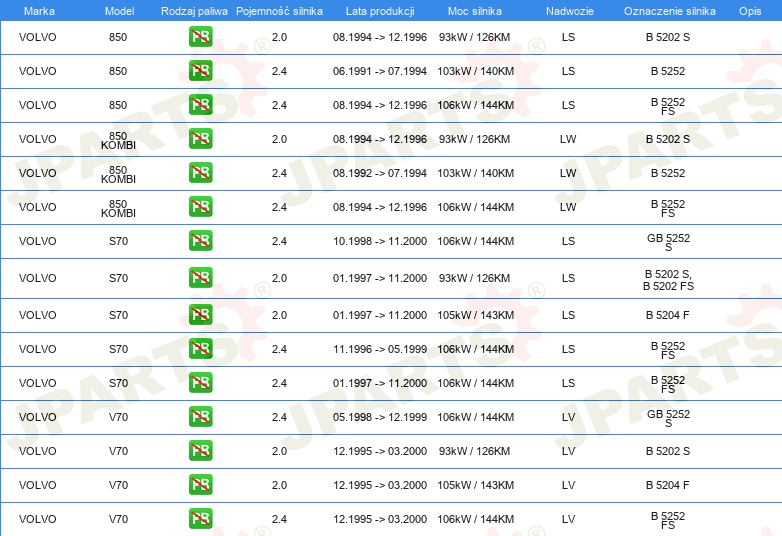
Task: Click the Model column header
Action: pyautogui.click(x=119, y=11)
